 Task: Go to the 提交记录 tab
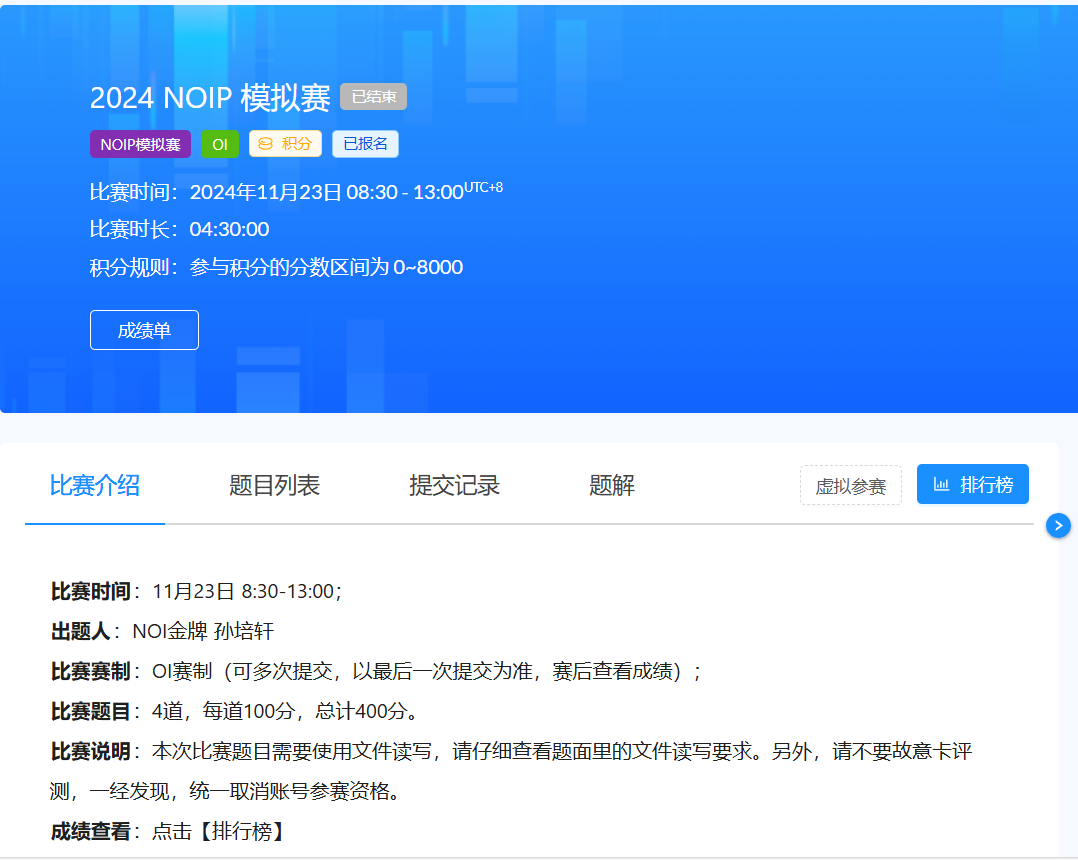(454, 486)
